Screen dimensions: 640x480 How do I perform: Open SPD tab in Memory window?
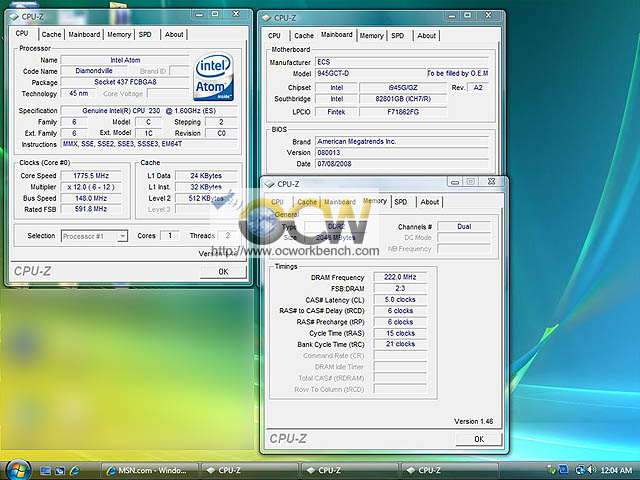click(x=401, y=202)
